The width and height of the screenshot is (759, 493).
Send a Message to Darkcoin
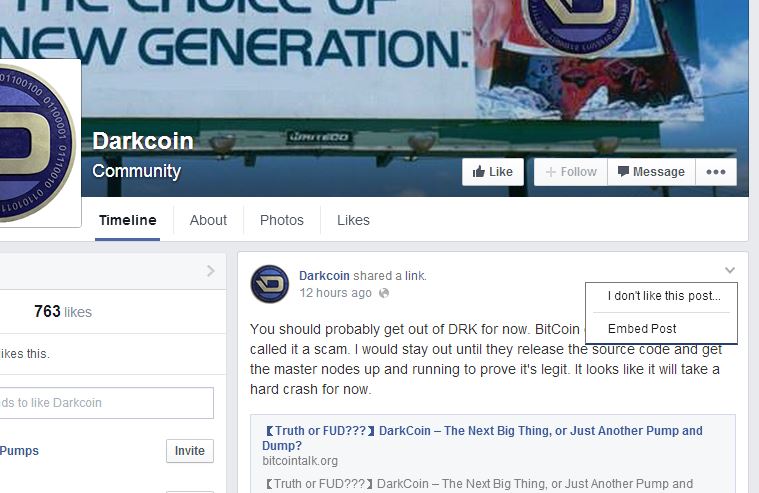pyautogui.click(x=652, y=172)
